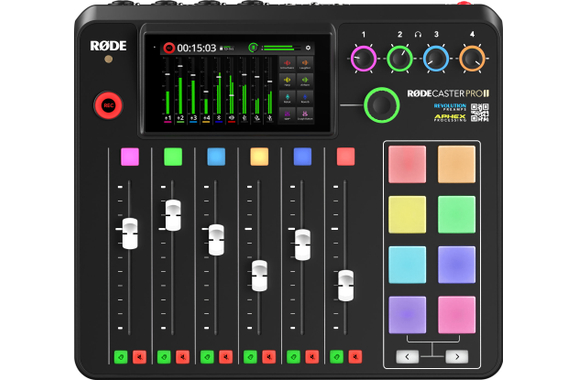Screen dimensions: 576x380
Task: Click the headphone icon above the knobs
Action: tap(418, 34)
